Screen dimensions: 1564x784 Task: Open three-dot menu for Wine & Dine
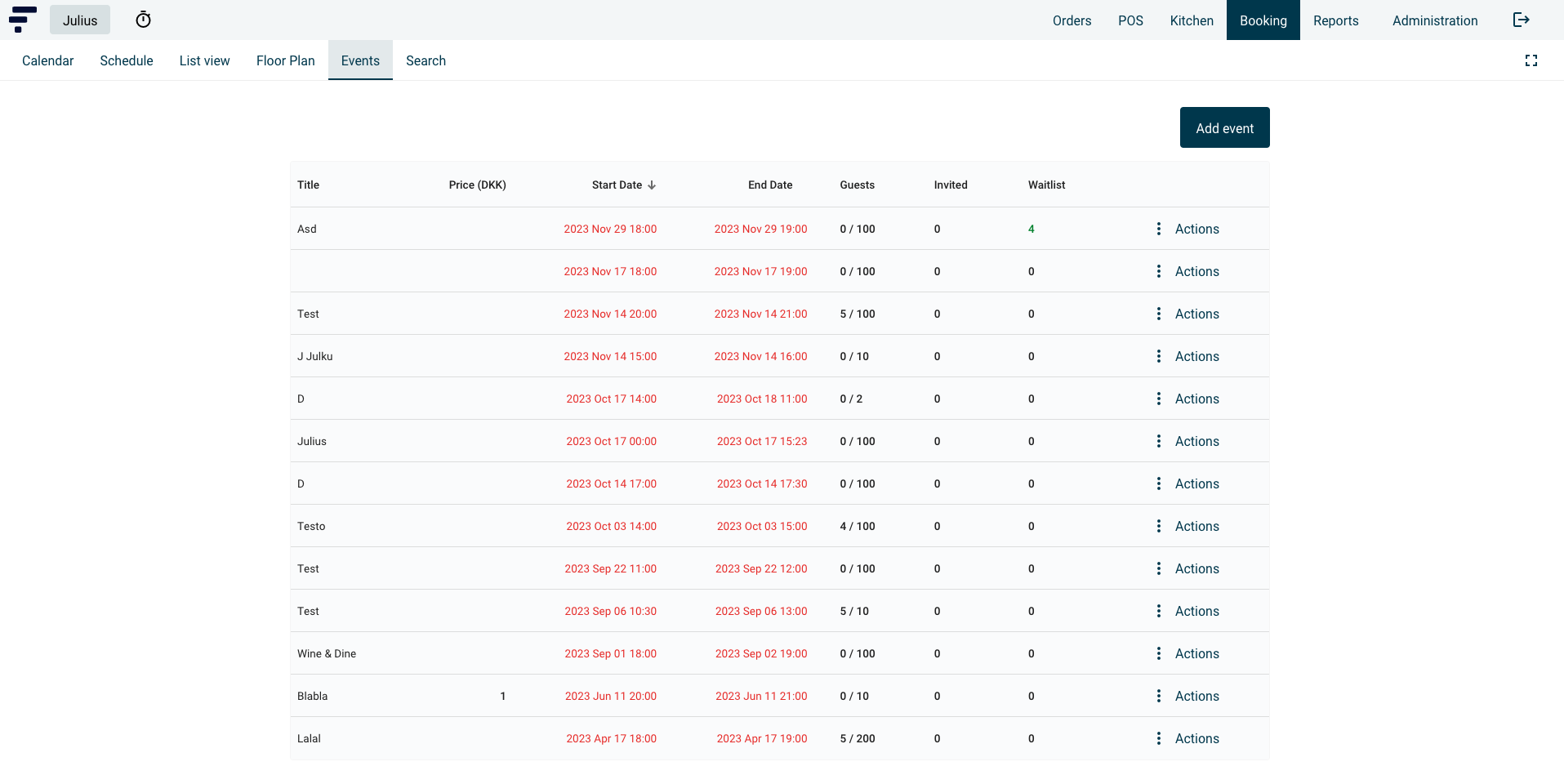pyautogui.click(x=1158, y=653)
